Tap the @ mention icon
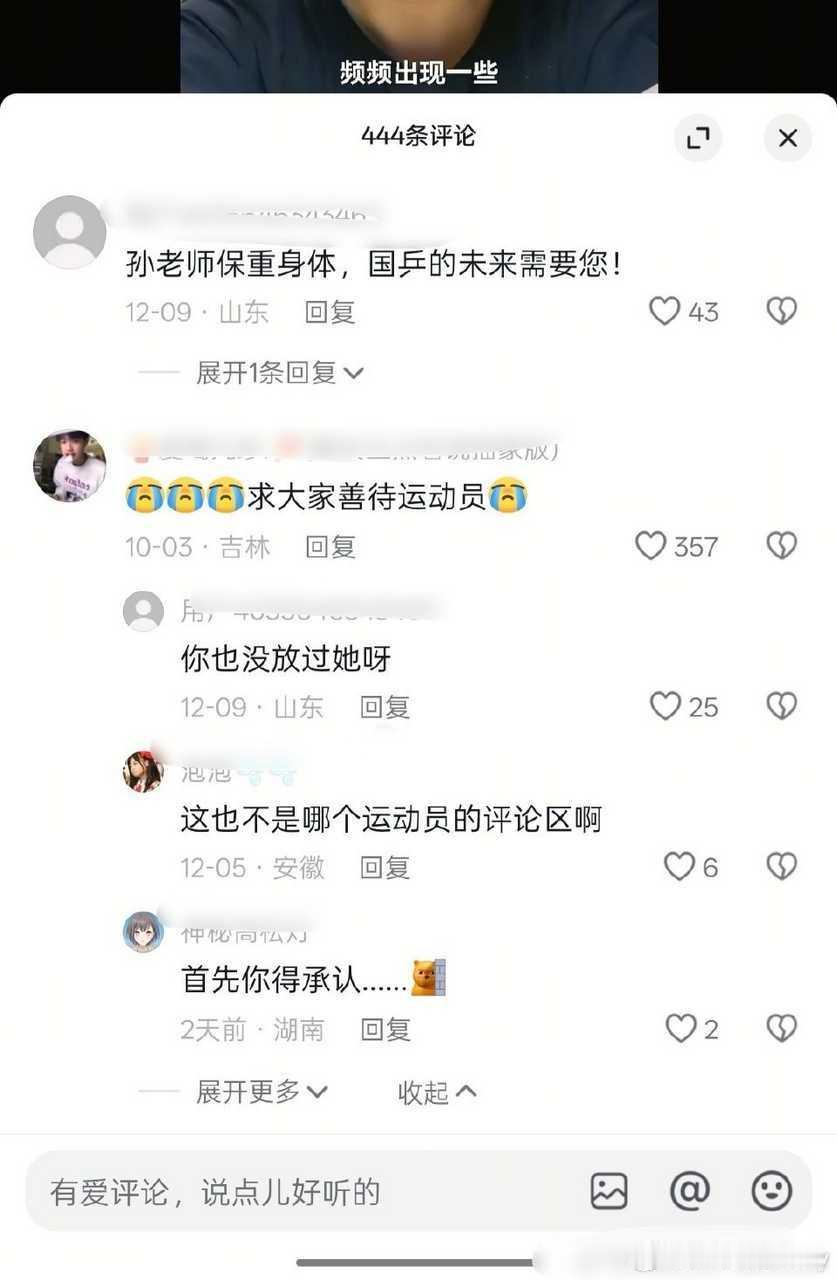 pos(689,1191)
